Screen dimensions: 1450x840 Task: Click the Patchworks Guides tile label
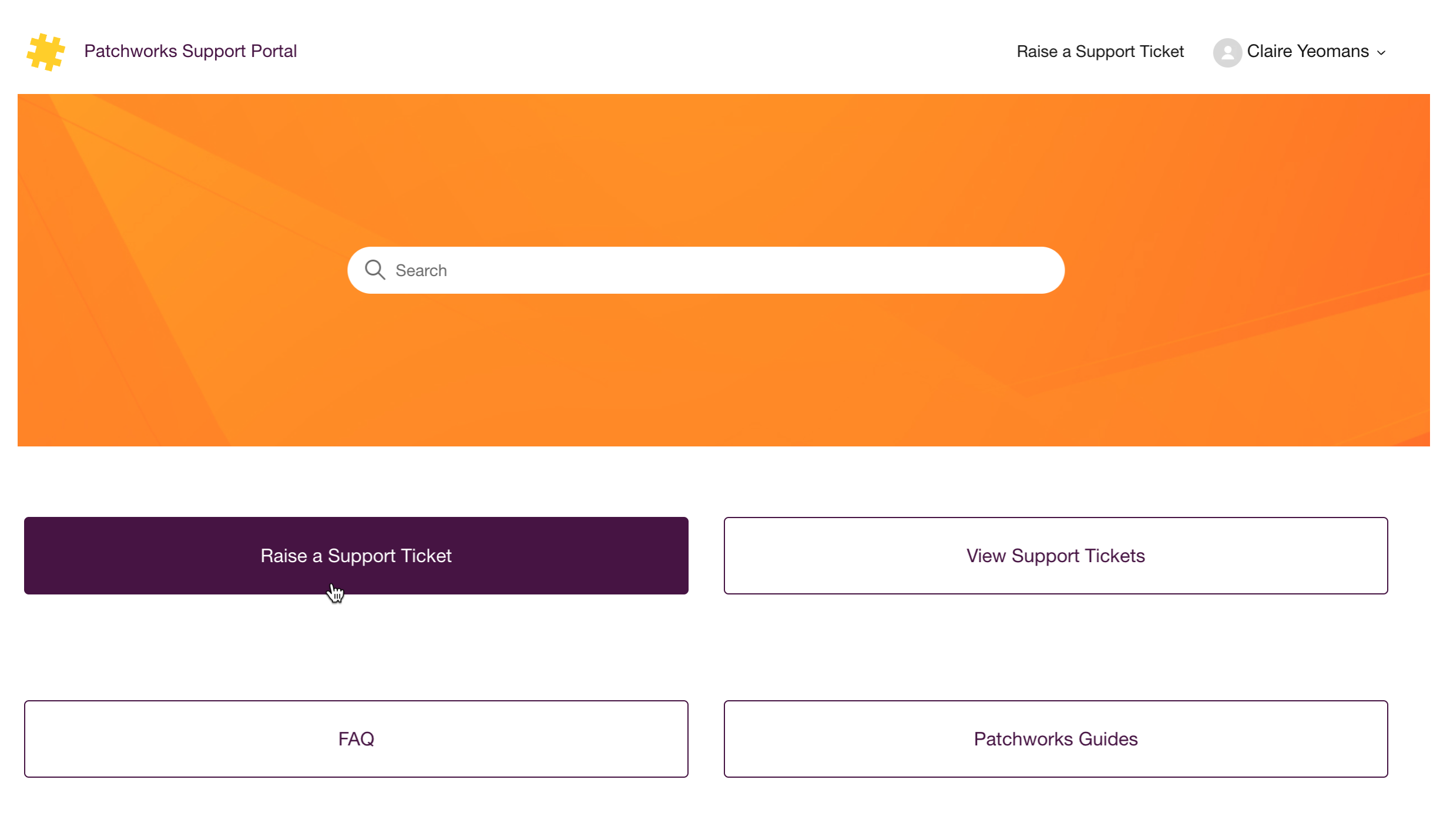click(x=1055, y=739)
